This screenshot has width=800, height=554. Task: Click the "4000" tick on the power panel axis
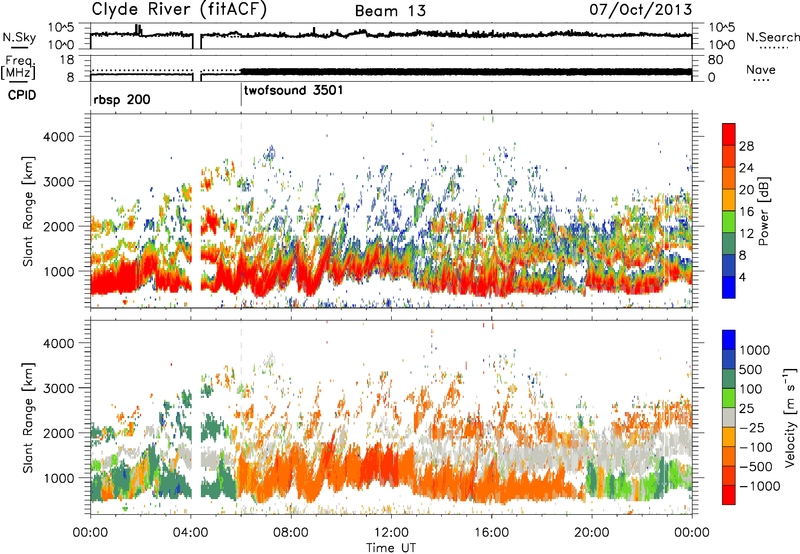tap(58, 137)
